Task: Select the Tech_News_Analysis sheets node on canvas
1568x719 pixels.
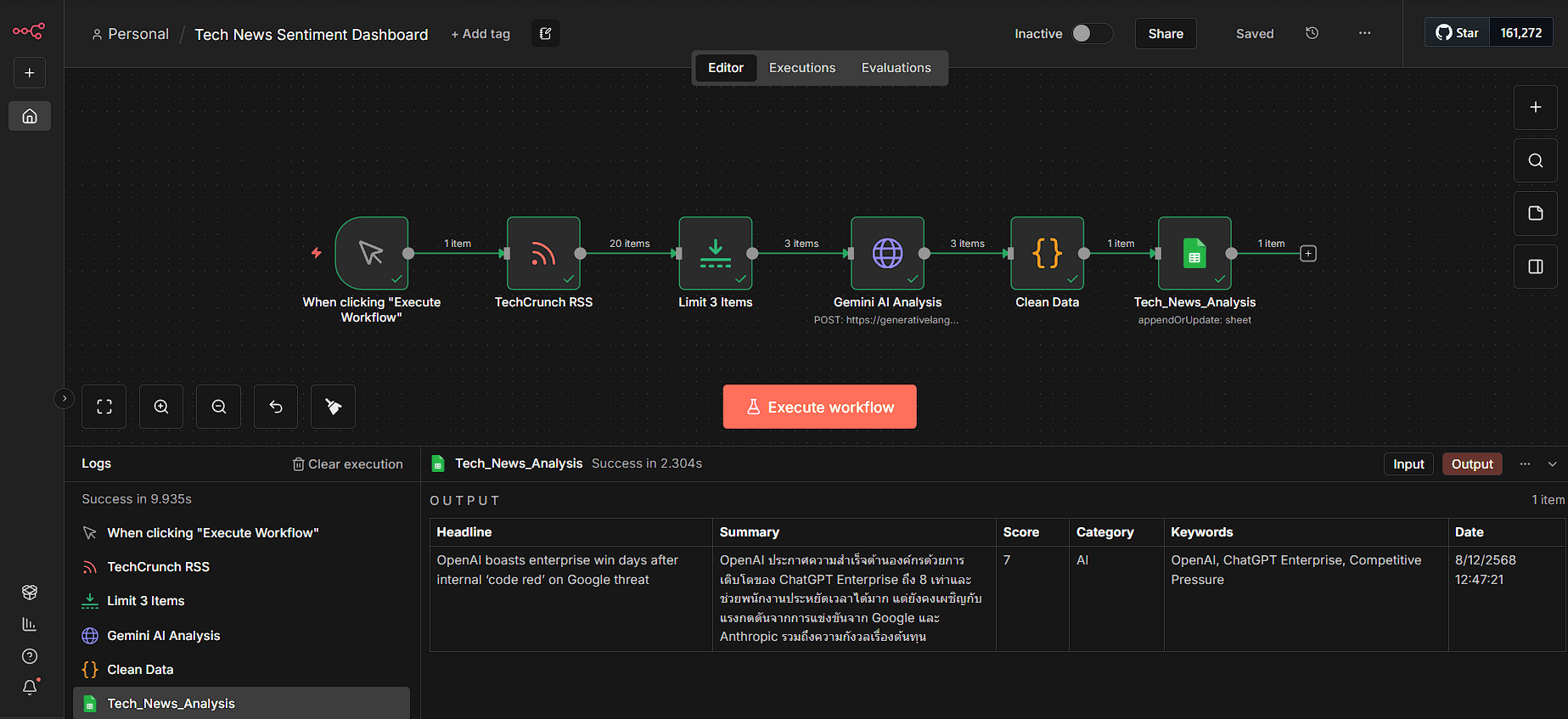Action: pyautogui.click(x=1194, y=253)
